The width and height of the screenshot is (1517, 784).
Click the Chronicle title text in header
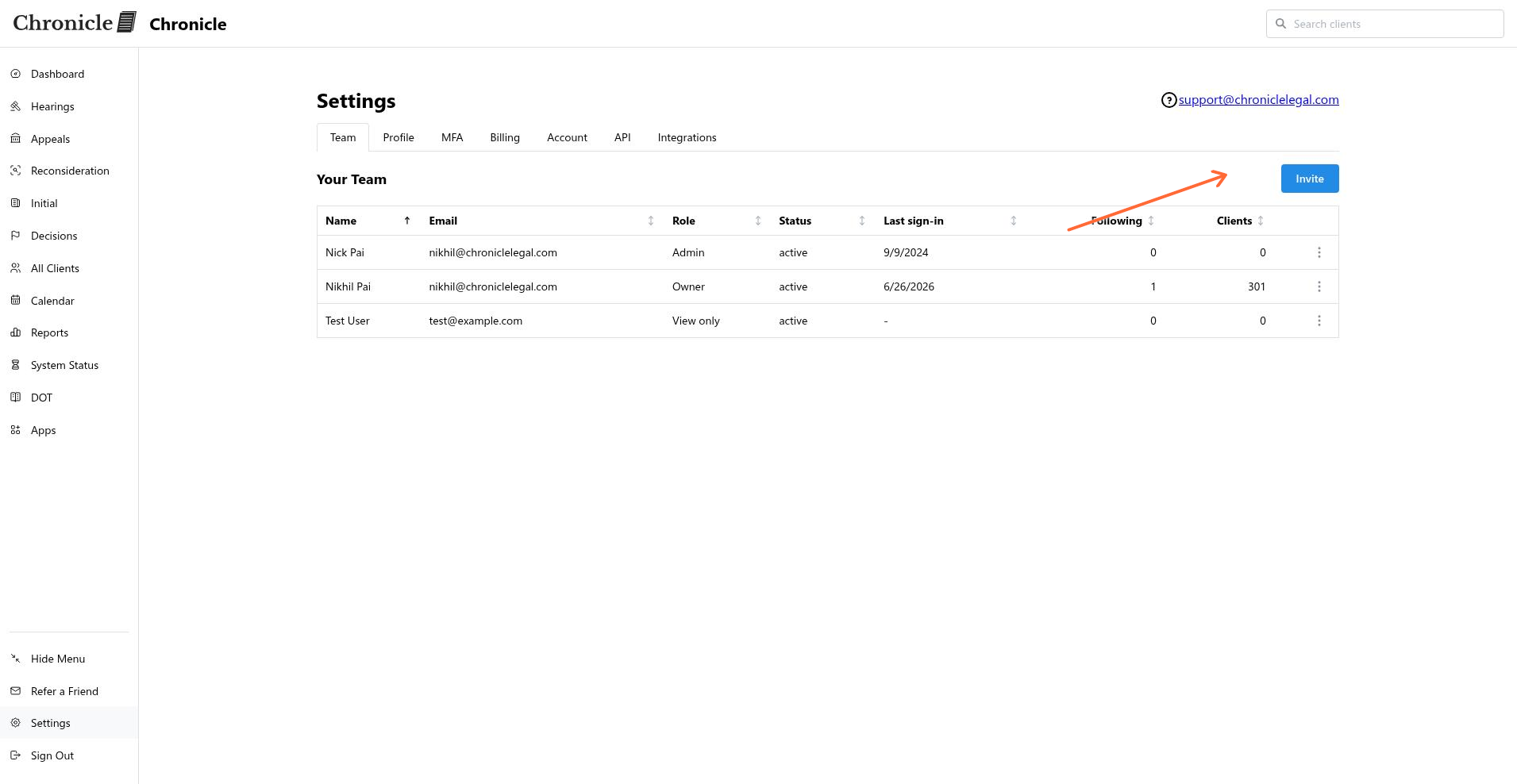188,25
